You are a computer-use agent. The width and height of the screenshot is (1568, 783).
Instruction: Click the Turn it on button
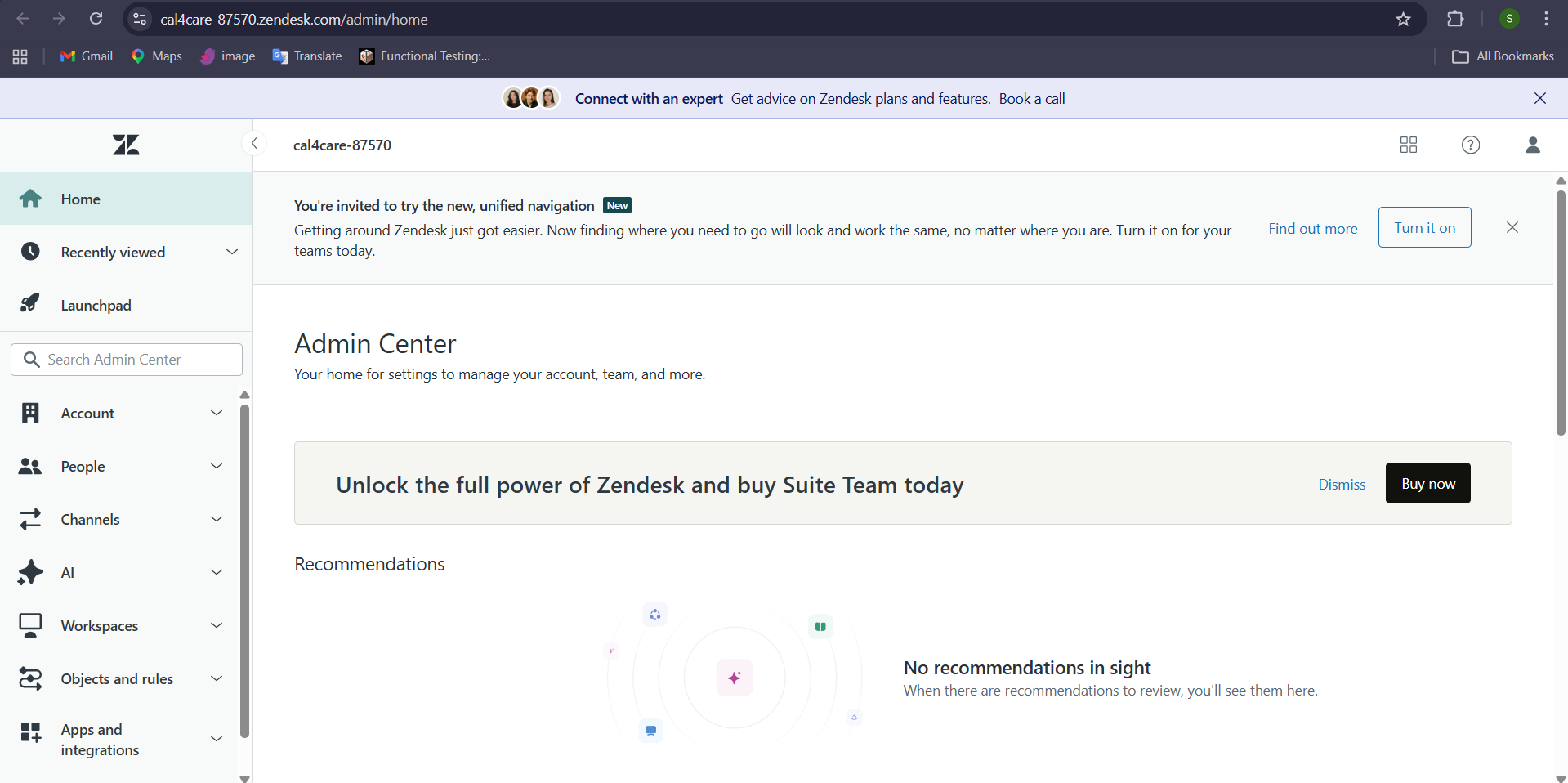[1424, 227]
